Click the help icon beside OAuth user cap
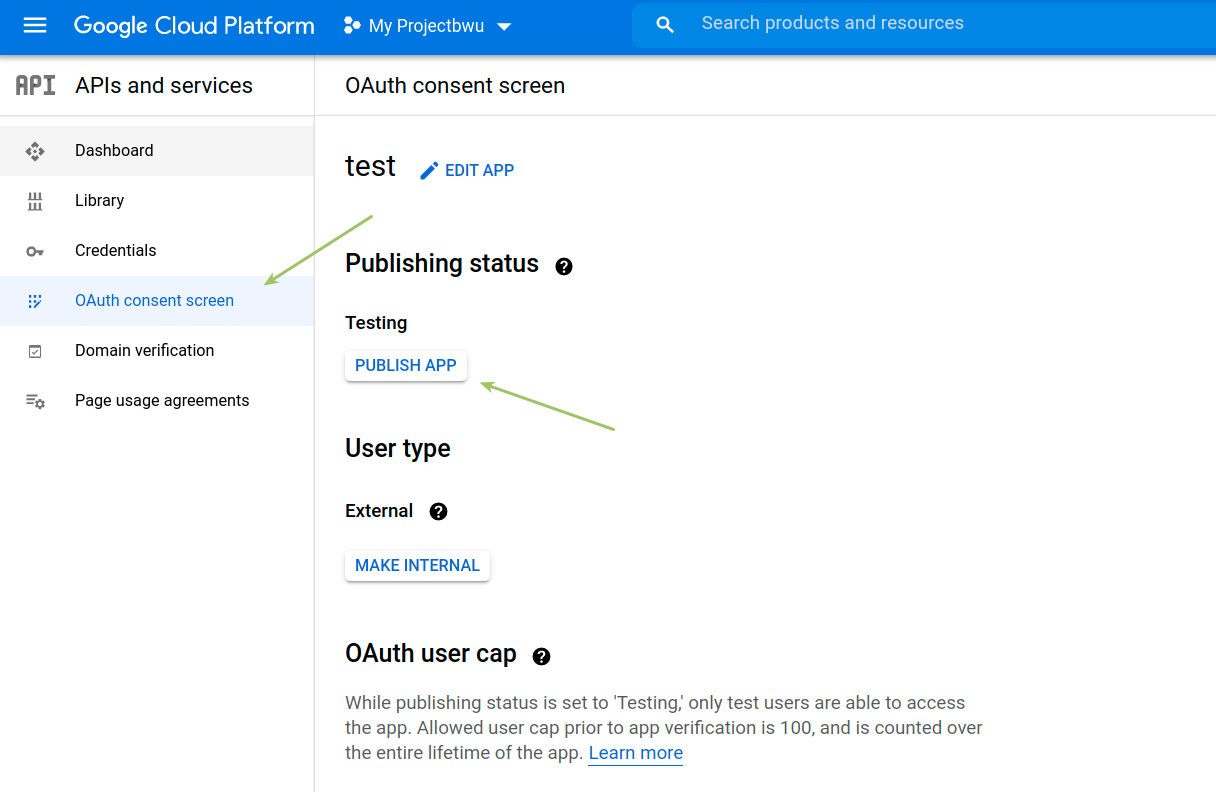 (541, 656)
